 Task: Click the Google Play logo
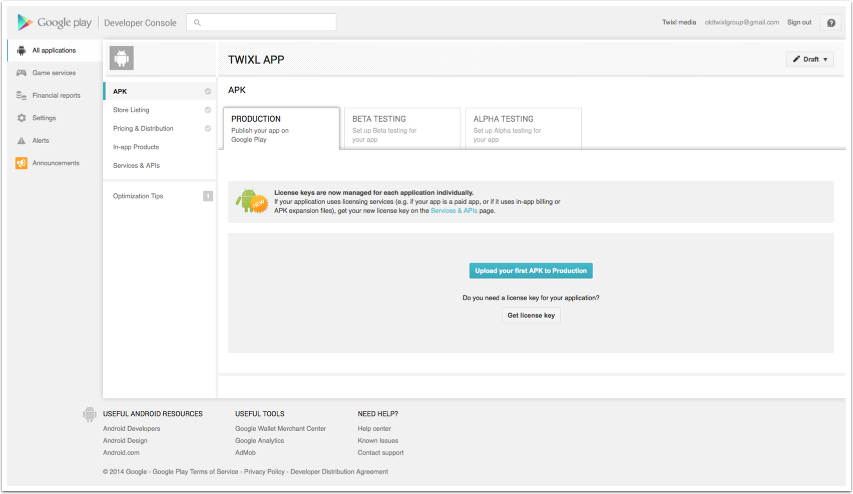54,22
